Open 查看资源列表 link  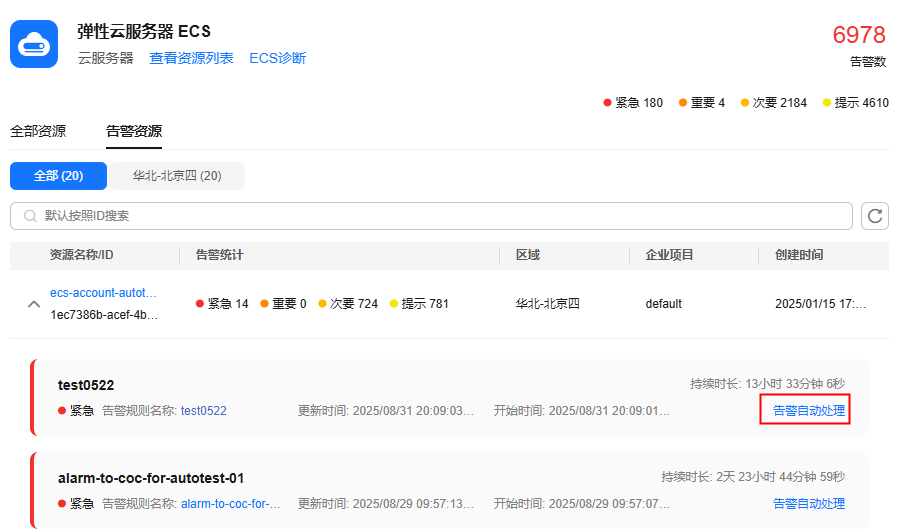[x=191, y=58]
